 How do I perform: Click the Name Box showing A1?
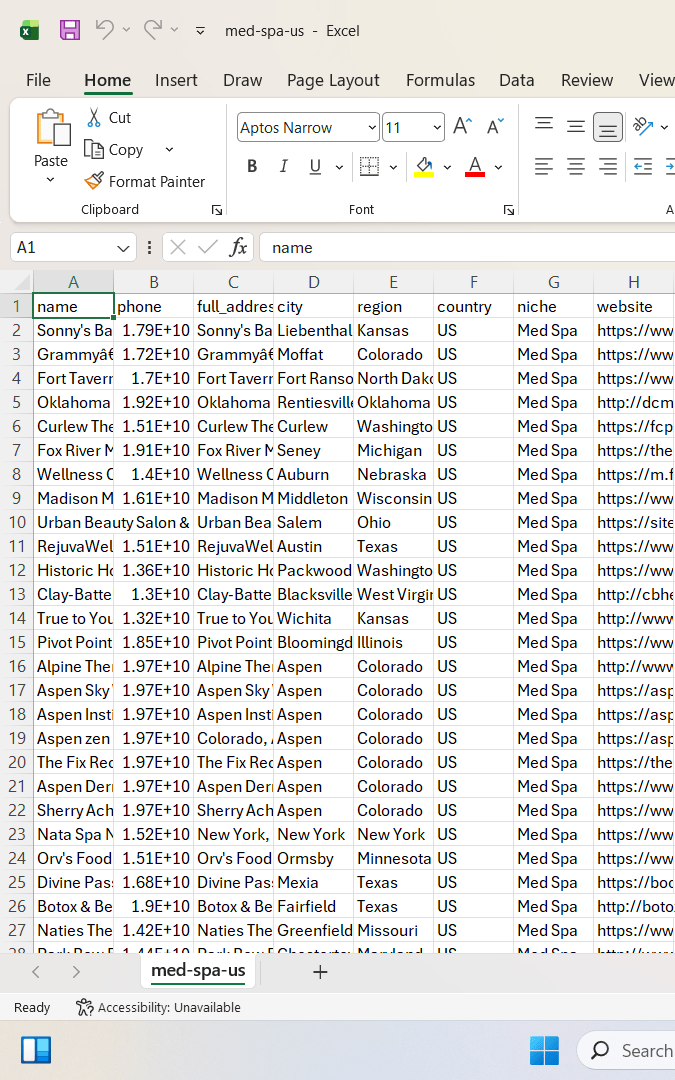72,247
